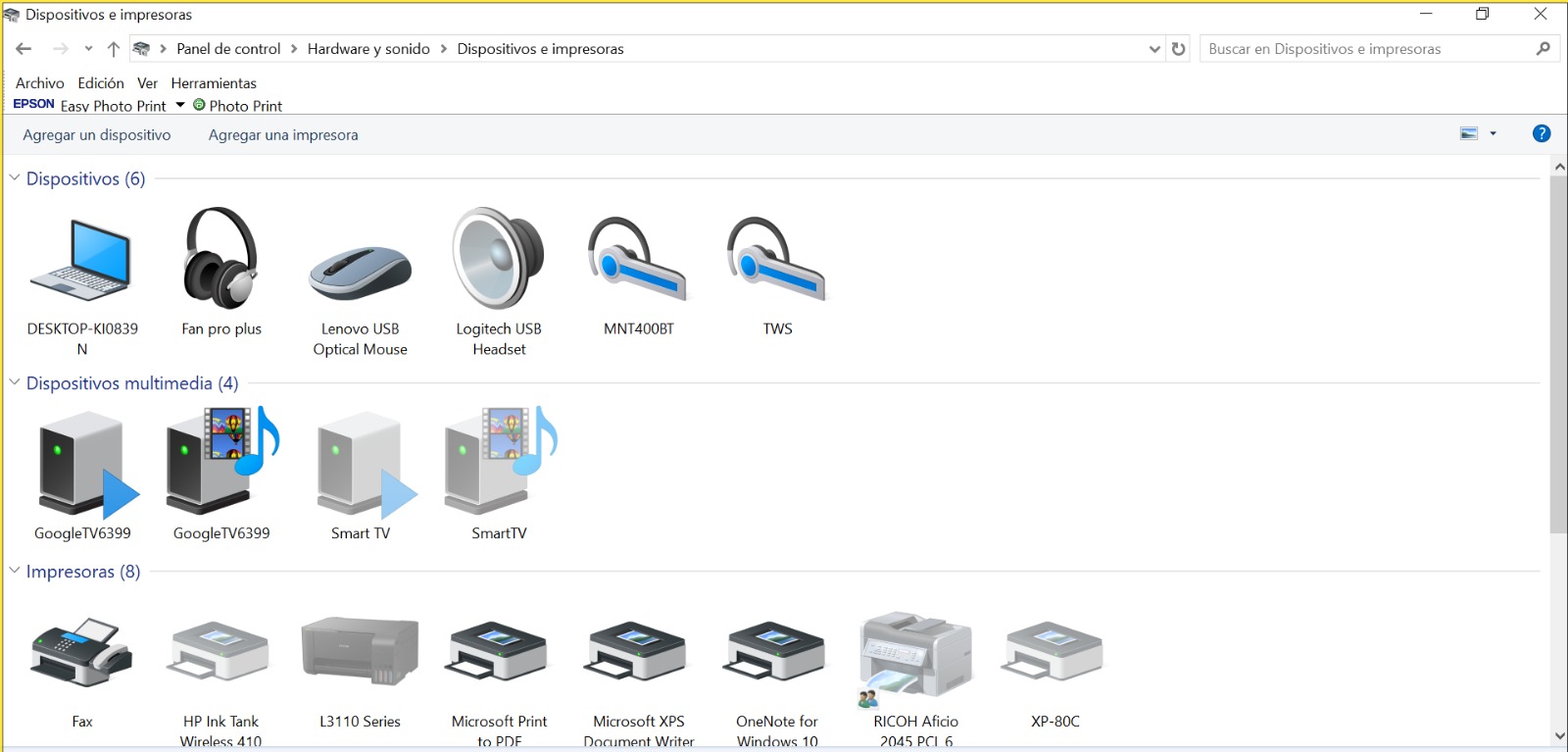Expand the chevron after Hardware y sonido

click(x=443, y=49)
